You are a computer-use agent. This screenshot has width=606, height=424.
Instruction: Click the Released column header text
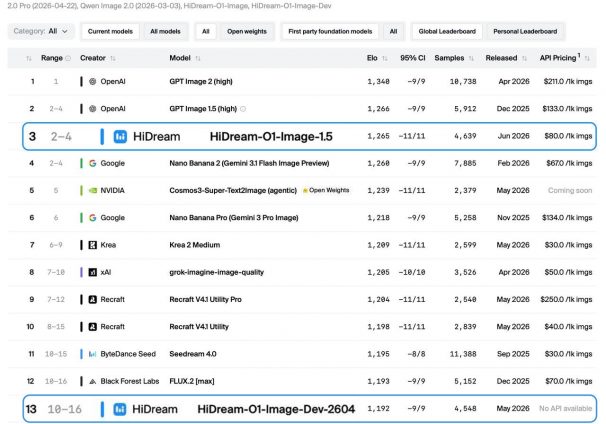click(x=501, y=58)
